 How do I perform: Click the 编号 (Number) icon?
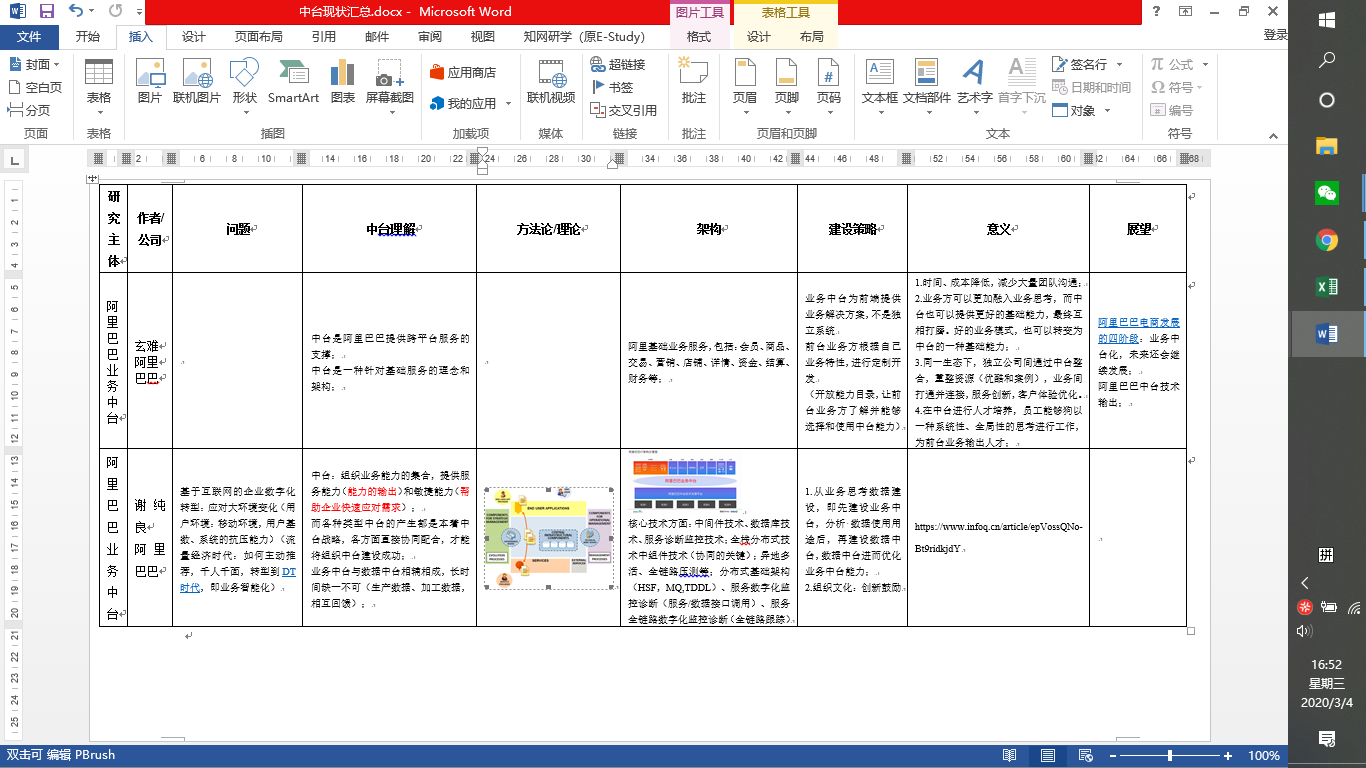(x=1172, y=110)
